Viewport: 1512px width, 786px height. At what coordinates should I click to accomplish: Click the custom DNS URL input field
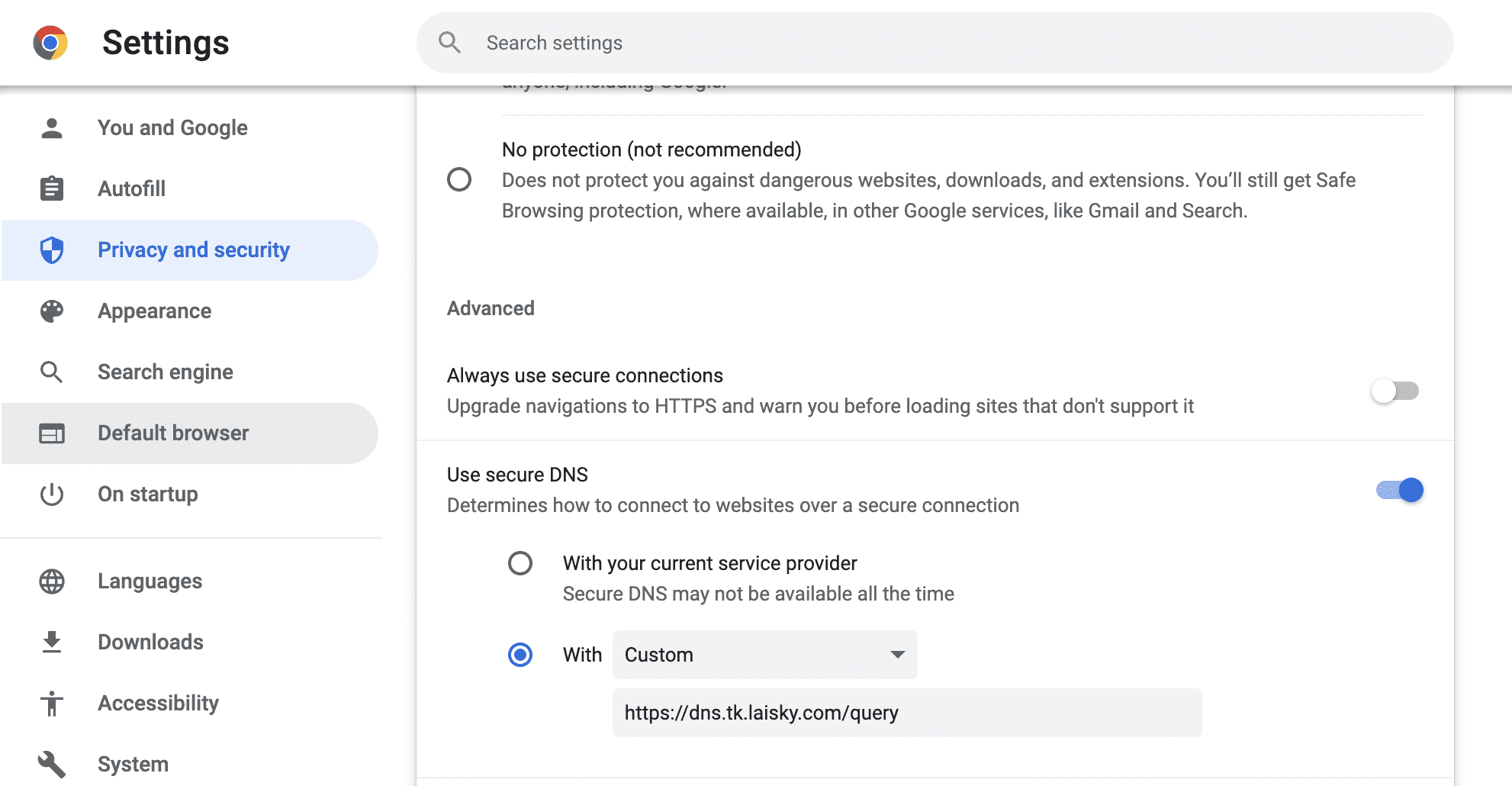coord(906,713)
